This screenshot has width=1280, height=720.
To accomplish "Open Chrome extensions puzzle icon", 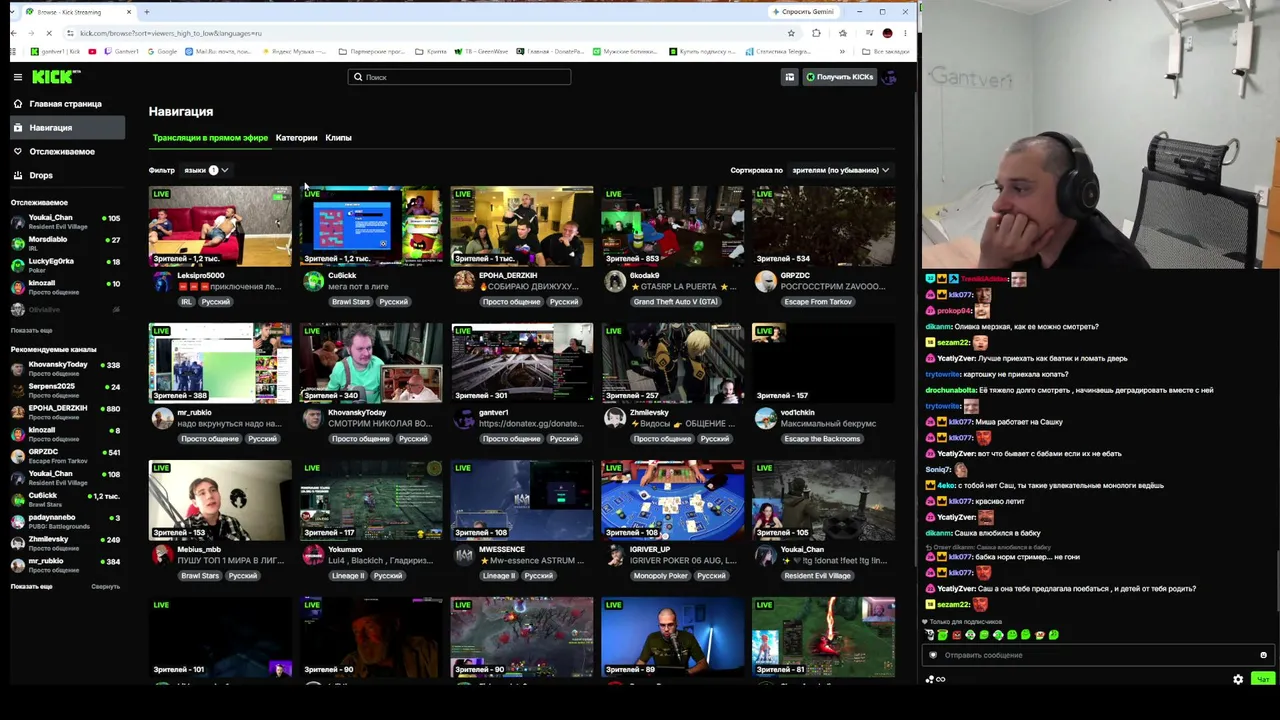I will click(816, 33).
